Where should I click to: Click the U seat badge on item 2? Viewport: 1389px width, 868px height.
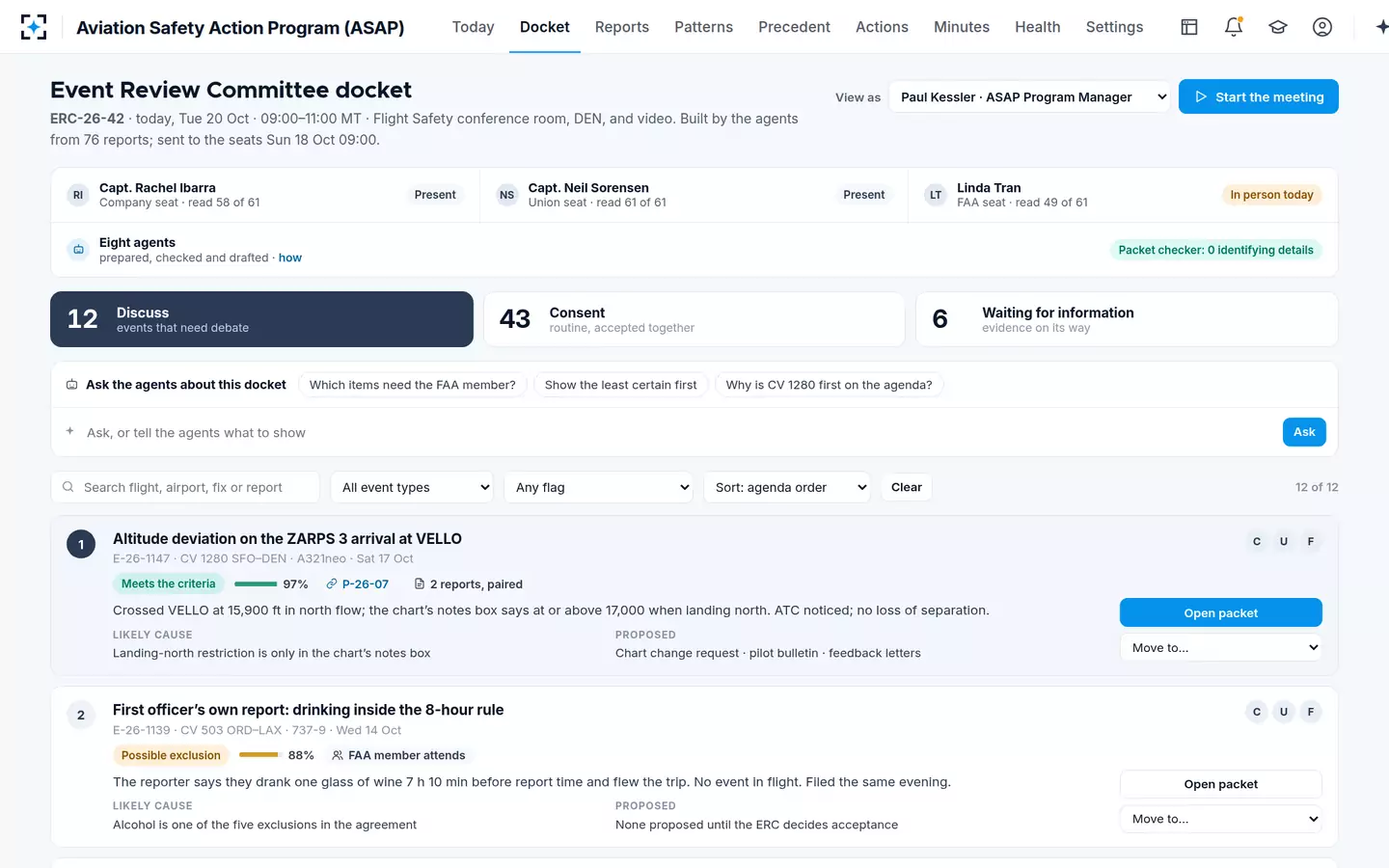pos(1284,712)
